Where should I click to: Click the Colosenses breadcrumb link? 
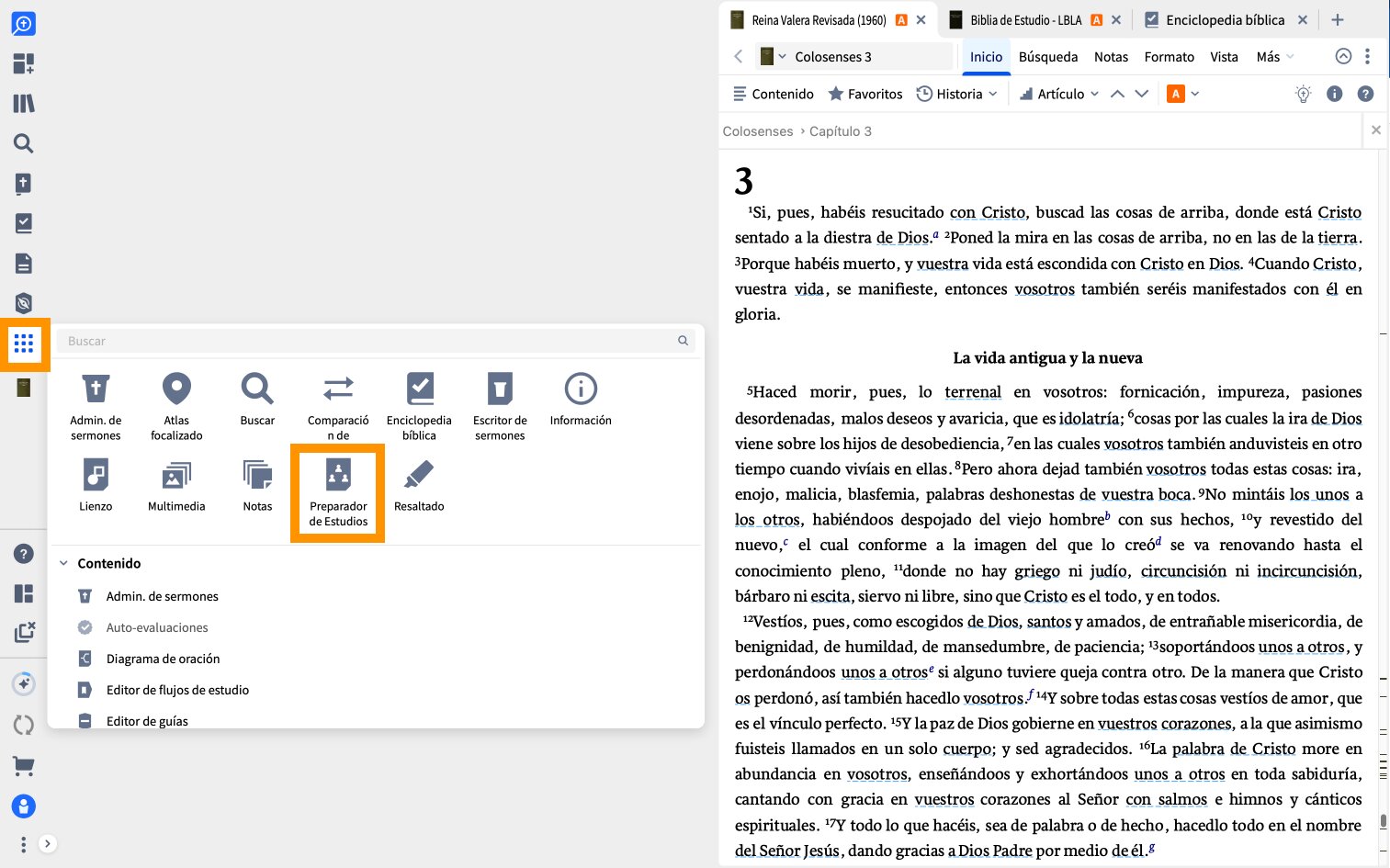758,131
